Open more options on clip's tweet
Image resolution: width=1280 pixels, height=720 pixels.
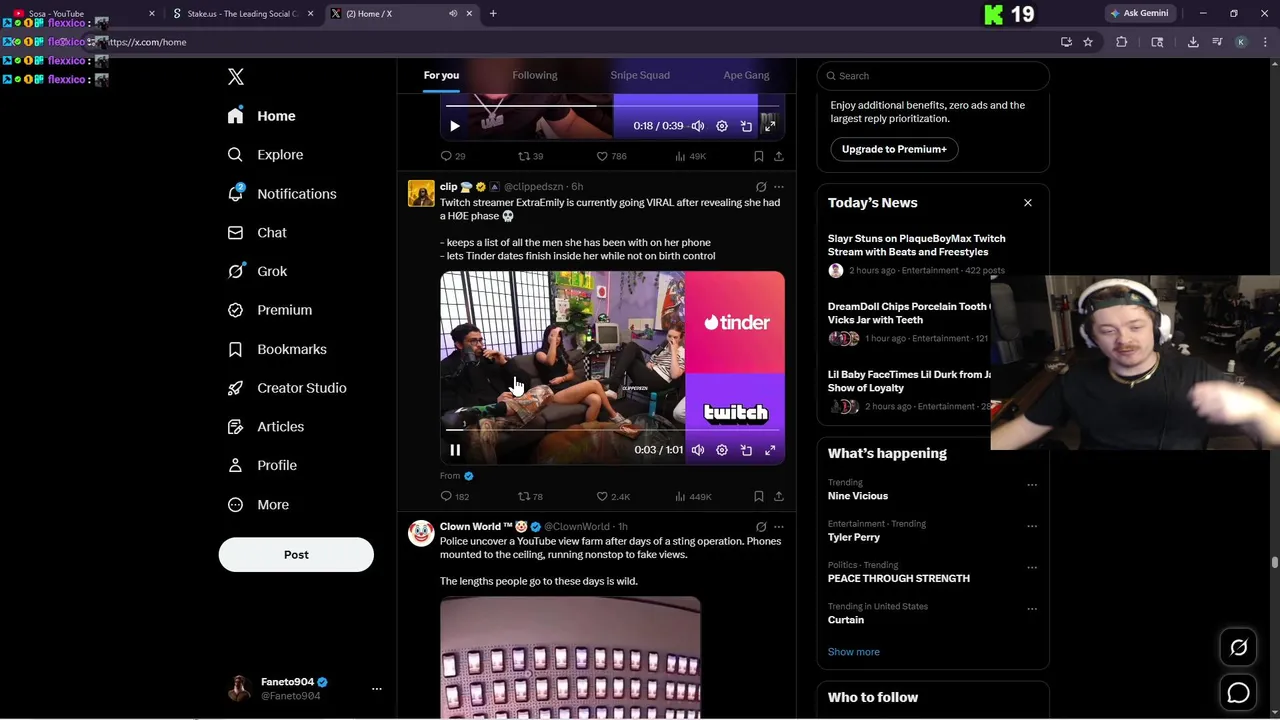[779, 187]
